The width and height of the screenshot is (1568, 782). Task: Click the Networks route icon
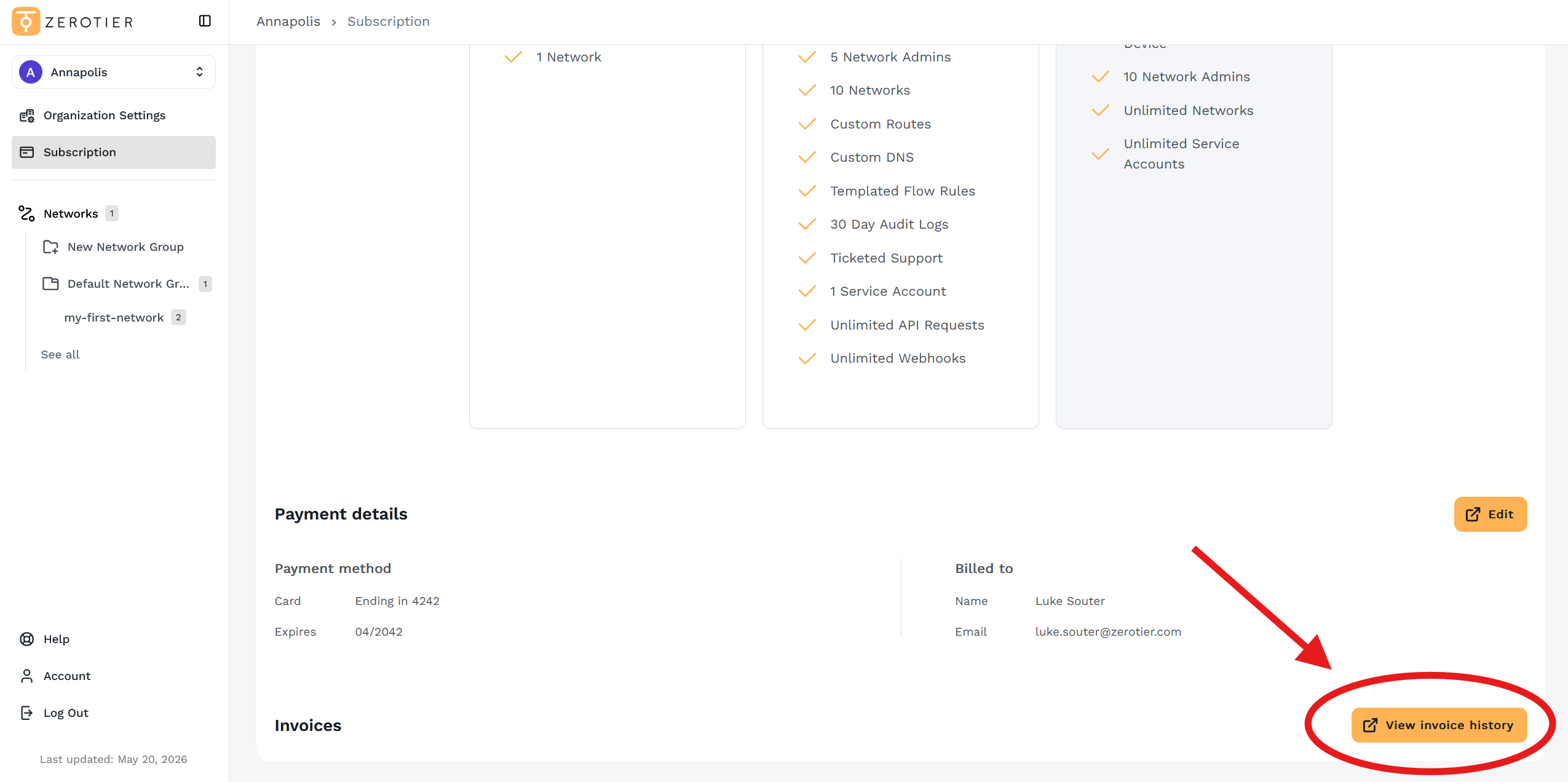(26, 213)
